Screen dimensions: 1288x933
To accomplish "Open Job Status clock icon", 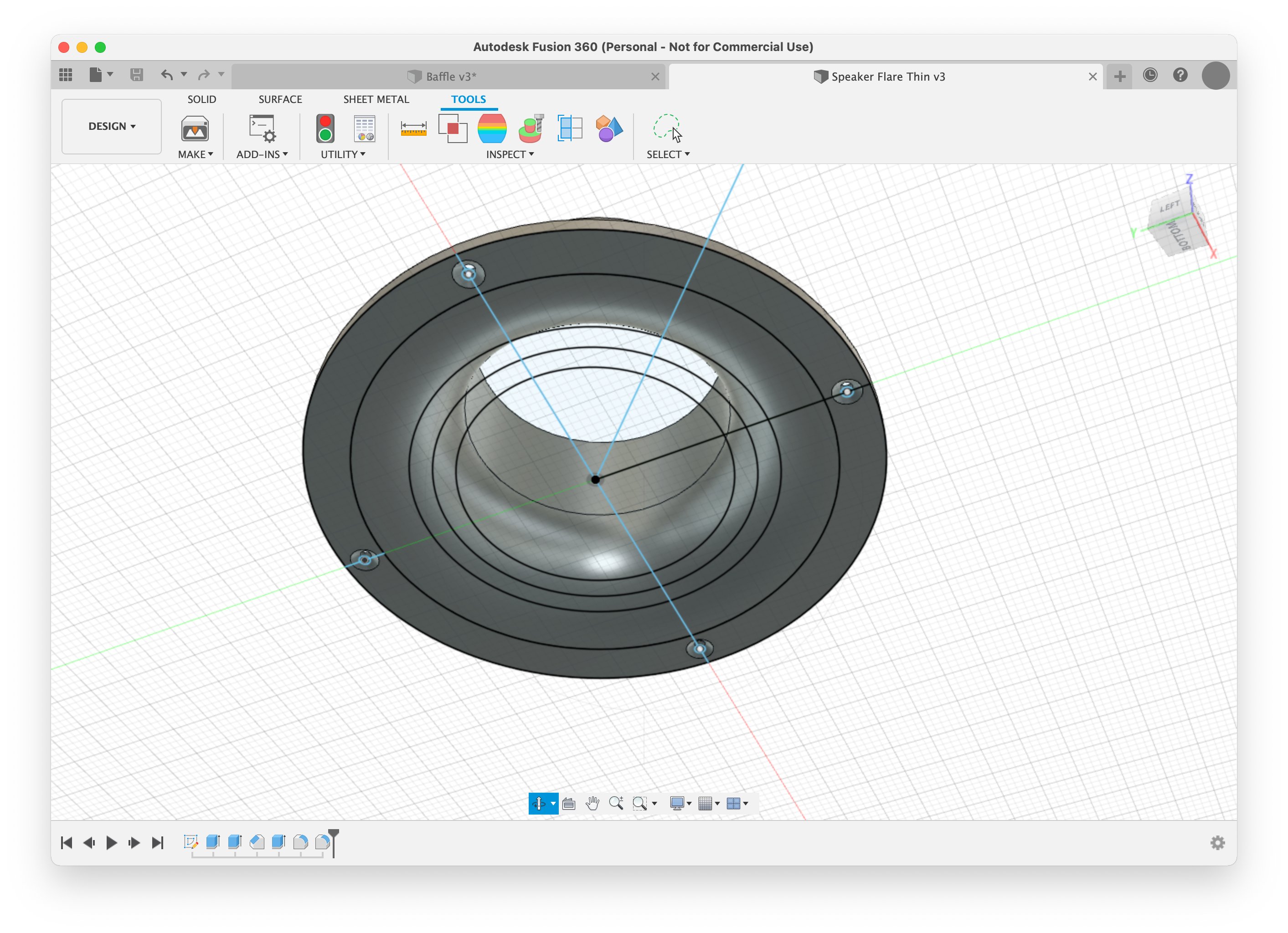I will [1150, 75].
